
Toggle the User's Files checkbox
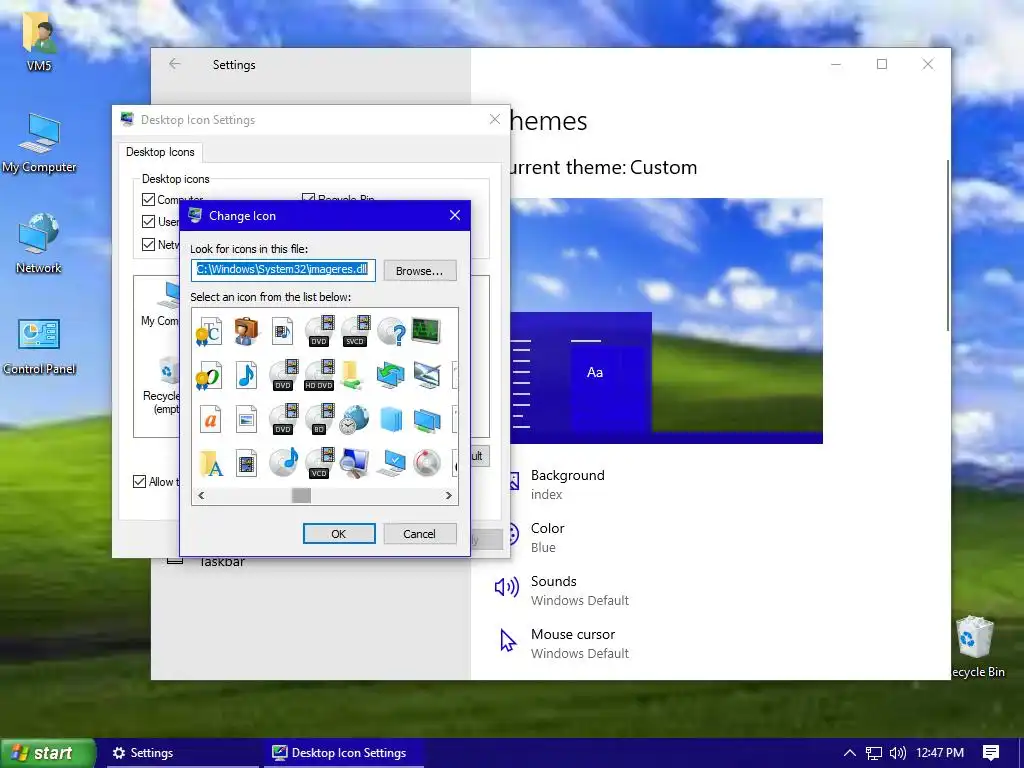(148, 221)
